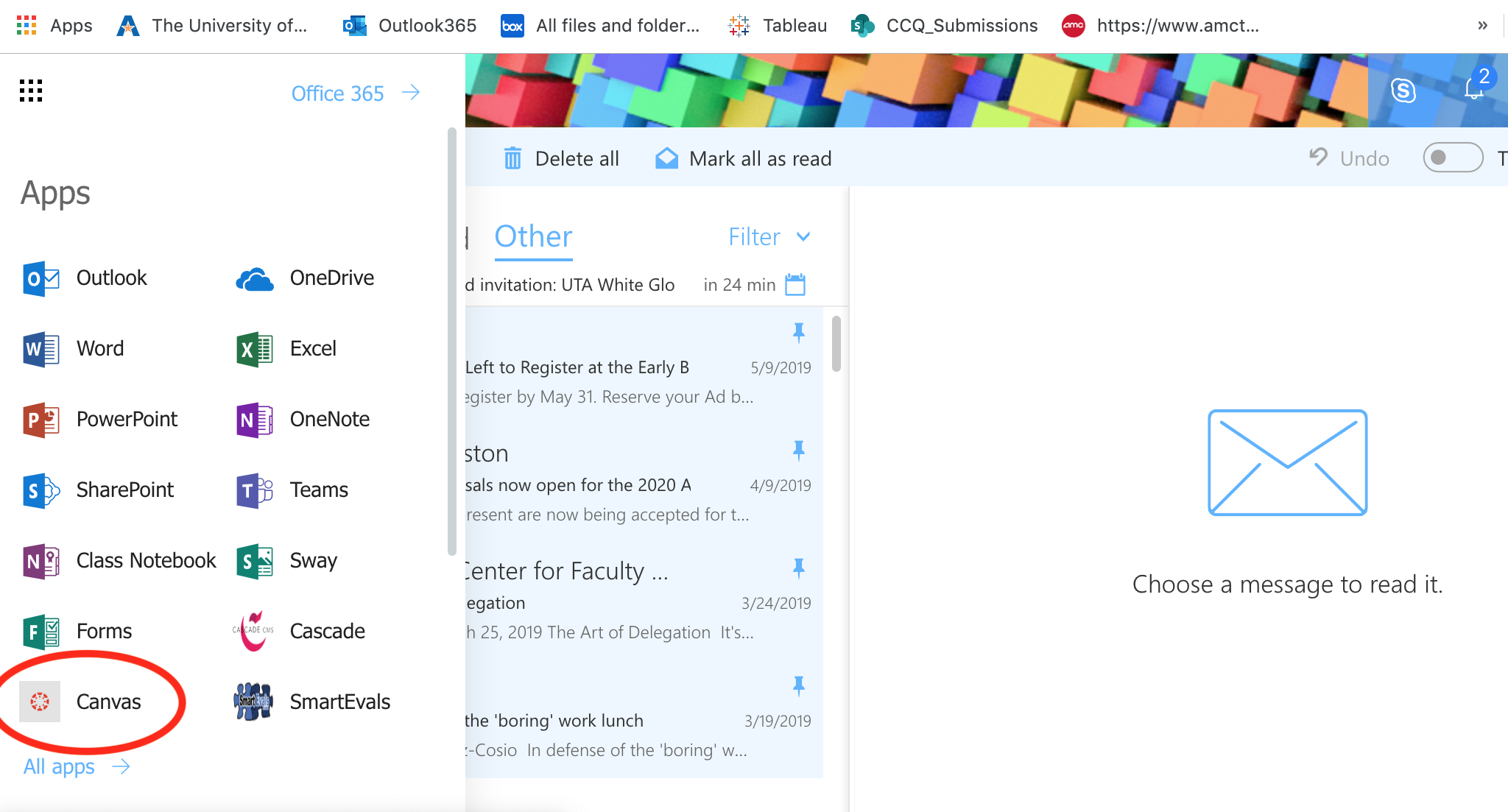1508x812 pixels.
Task: Open the SmartEvals app icon
Action: click(253, 702)
